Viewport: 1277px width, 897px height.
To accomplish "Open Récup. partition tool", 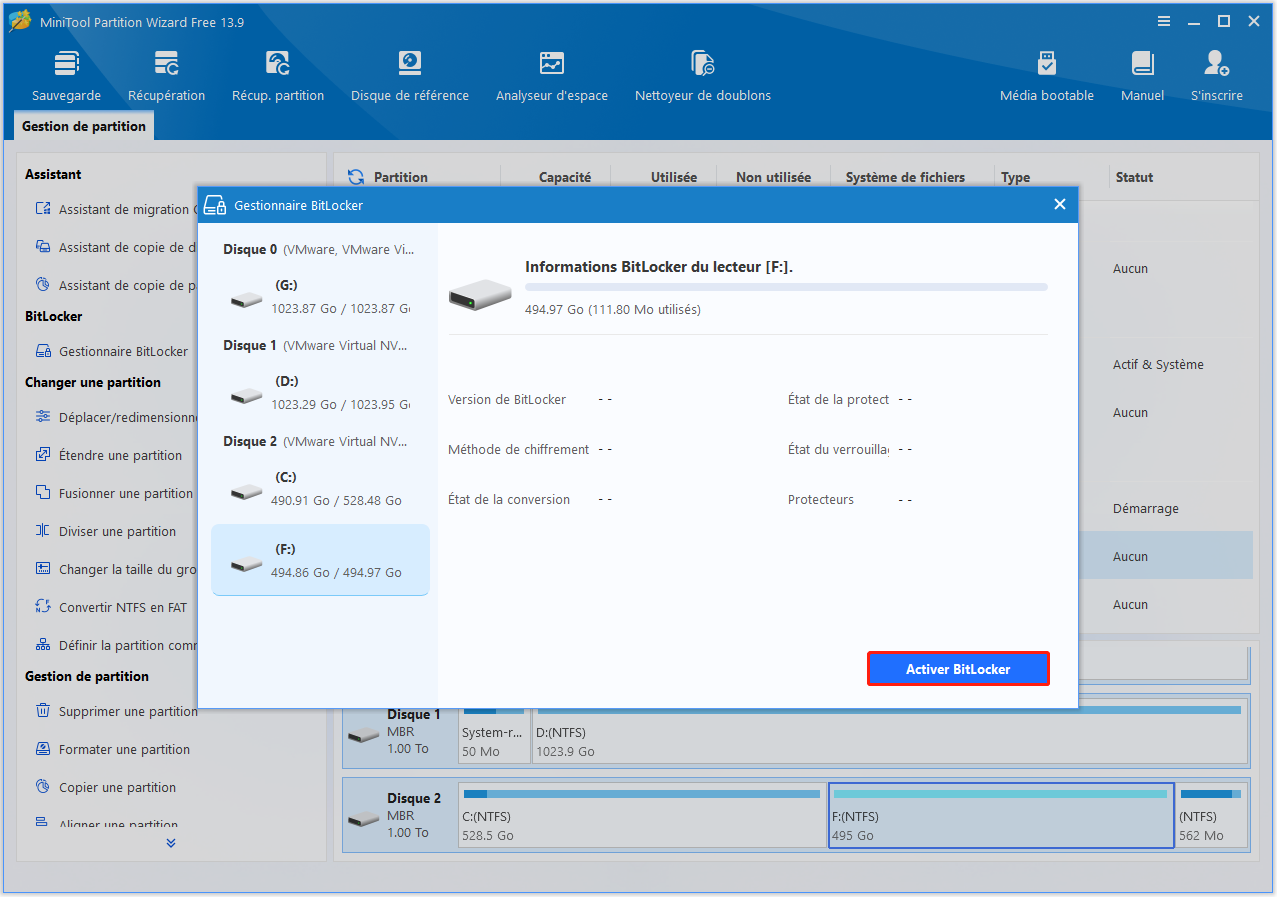I will [x=278, y=76].
